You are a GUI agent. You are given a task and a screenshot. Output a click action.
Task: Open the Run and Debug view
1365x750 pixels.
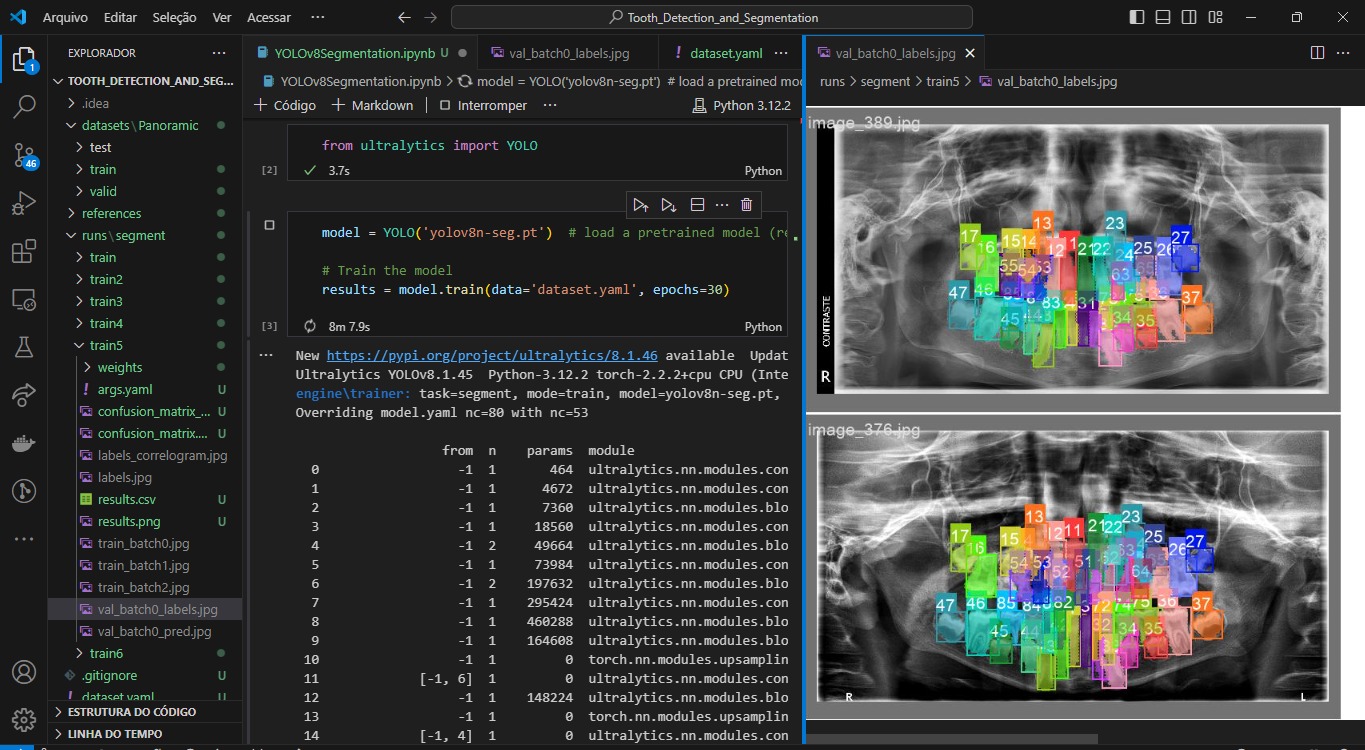[24, 204]
